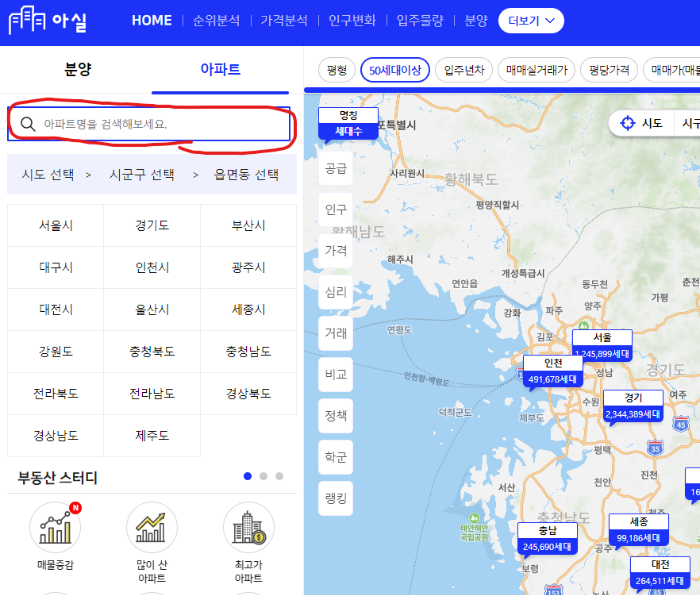Open the 인구 map side menu

click(x=335, y=209)
